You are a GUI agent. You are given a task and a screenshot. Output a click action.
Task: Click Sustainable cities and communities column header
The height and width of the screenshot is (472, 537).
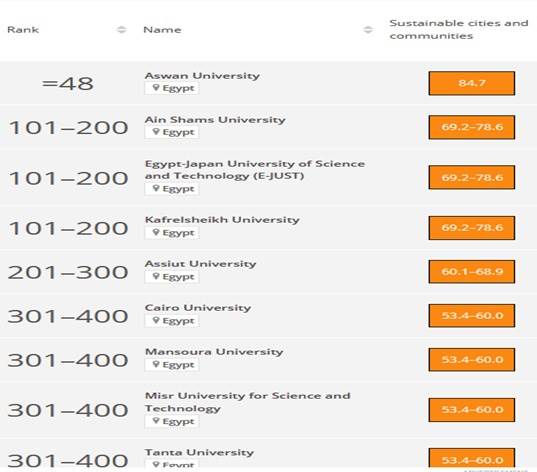(459, 29)
